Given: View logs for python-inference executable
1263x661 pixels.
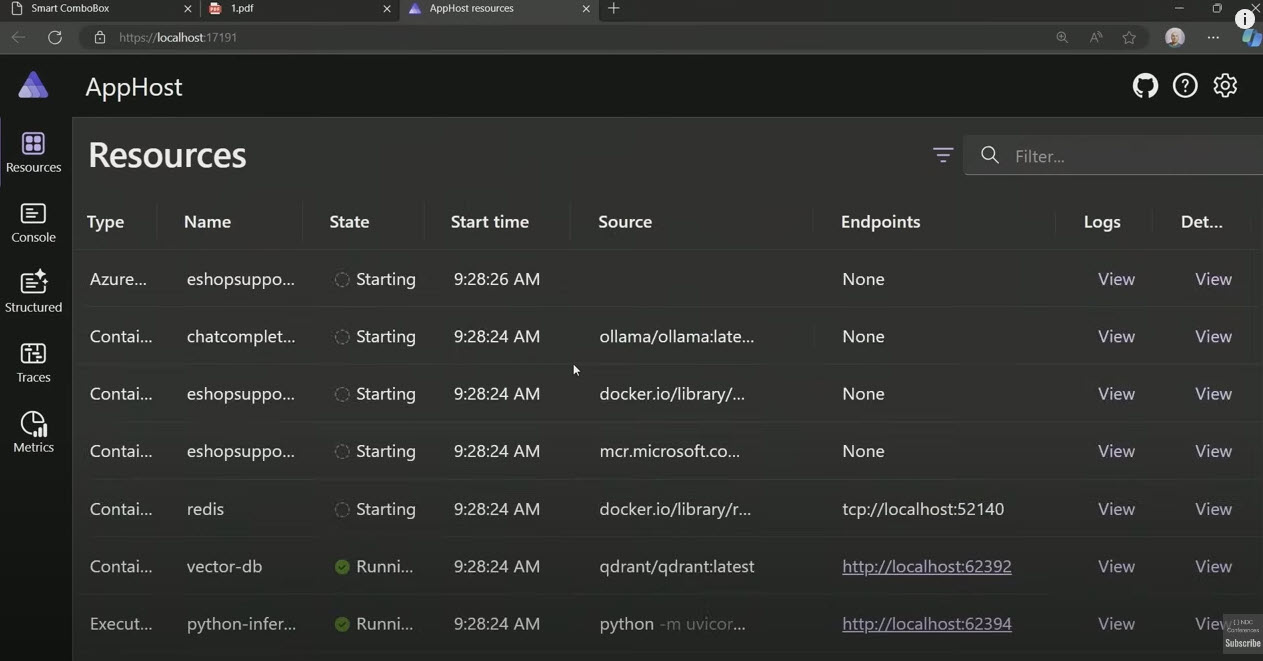Looking at the screenshot, I should coord(1116,624).
